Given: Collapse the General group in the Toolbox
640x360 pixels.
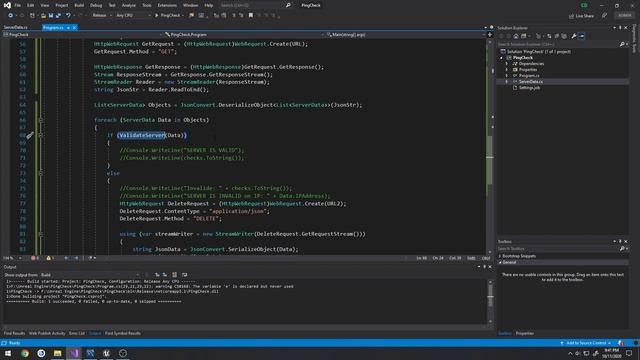Looking at the screenshot, I should click(x=500, y=262).
